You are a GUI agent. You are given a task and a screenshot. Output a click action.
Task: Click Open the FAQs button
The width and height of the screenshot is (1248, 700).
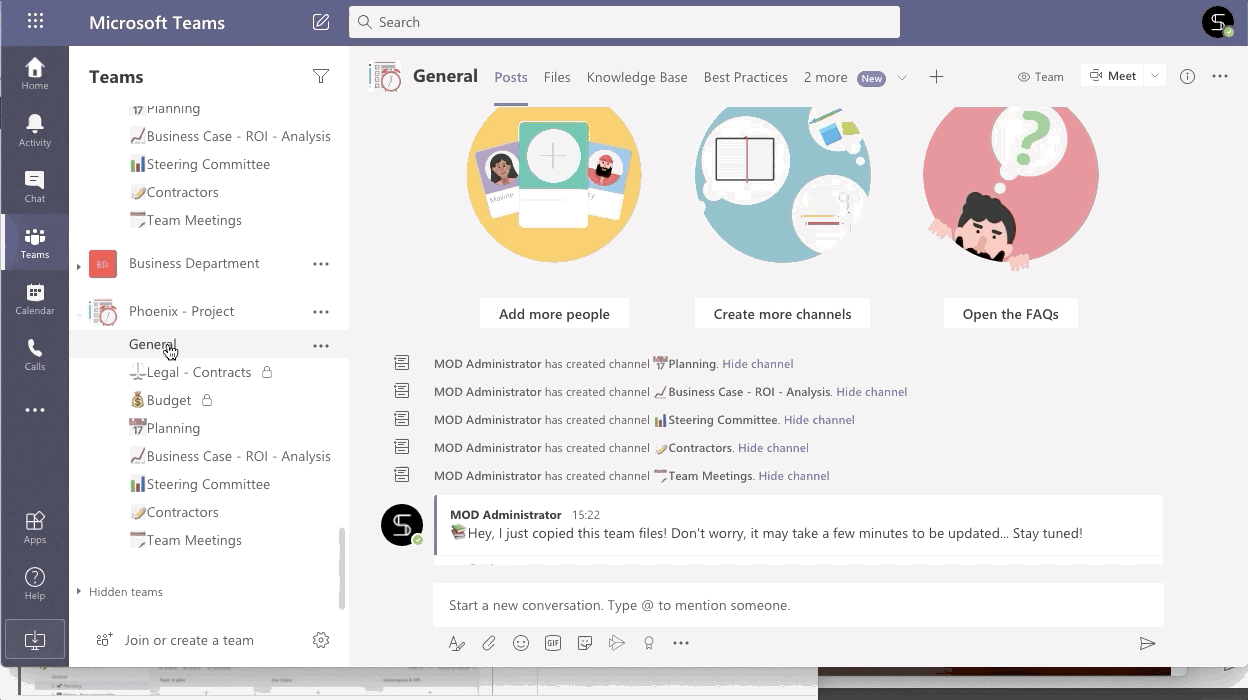pos(1010,313)
